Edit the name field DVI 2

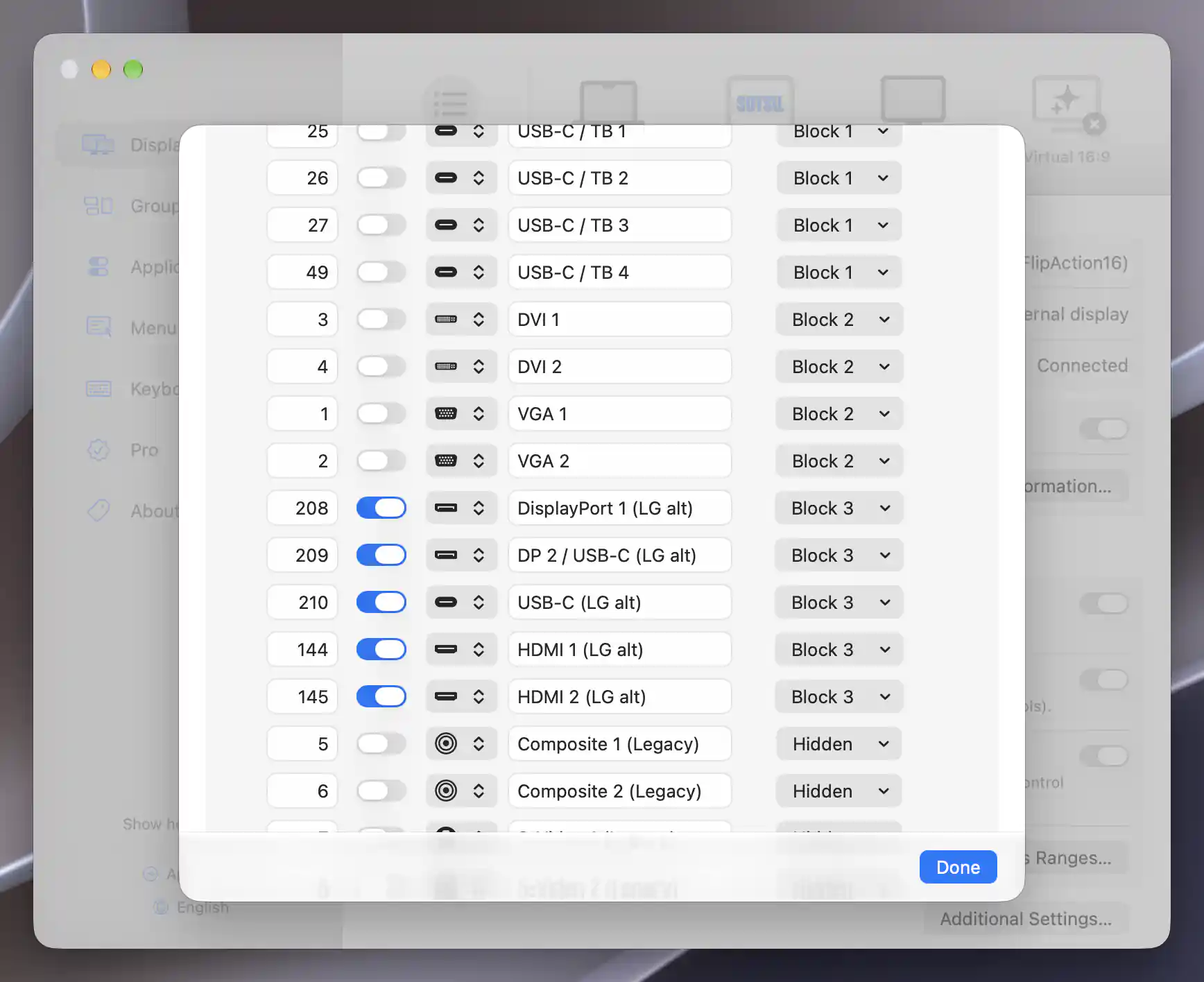[x=620, y=367]
